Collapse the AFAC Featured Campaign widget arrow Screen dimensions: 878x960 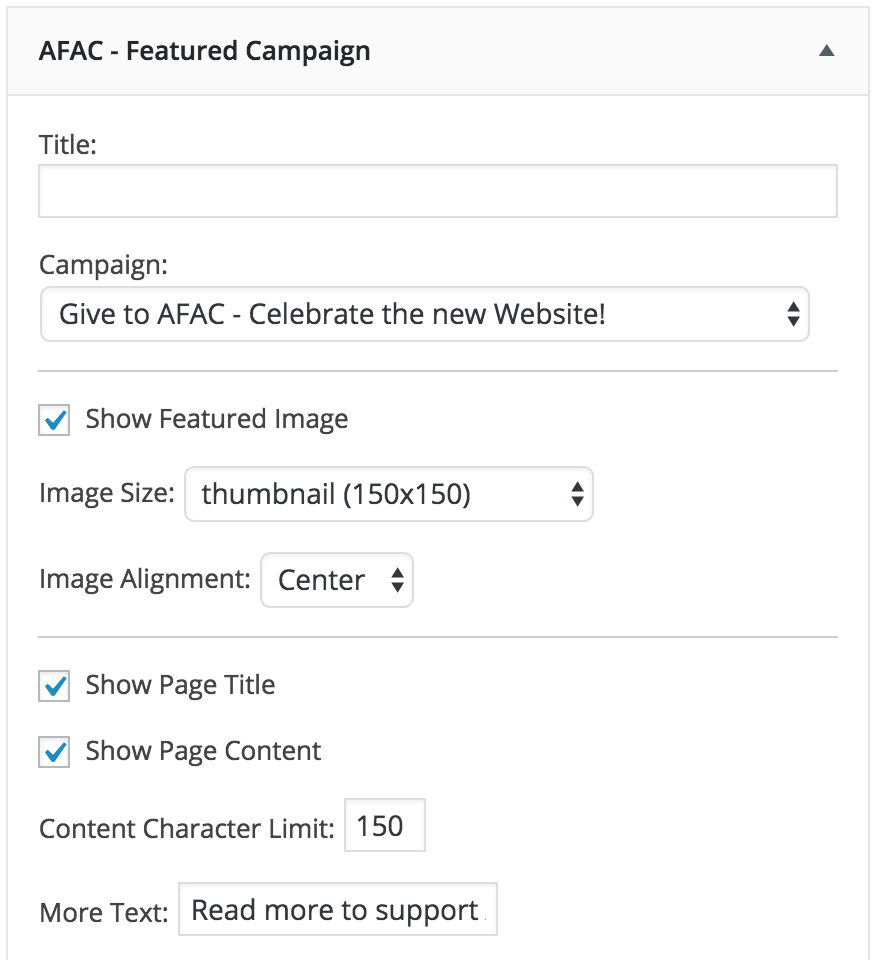pos(827,51)
